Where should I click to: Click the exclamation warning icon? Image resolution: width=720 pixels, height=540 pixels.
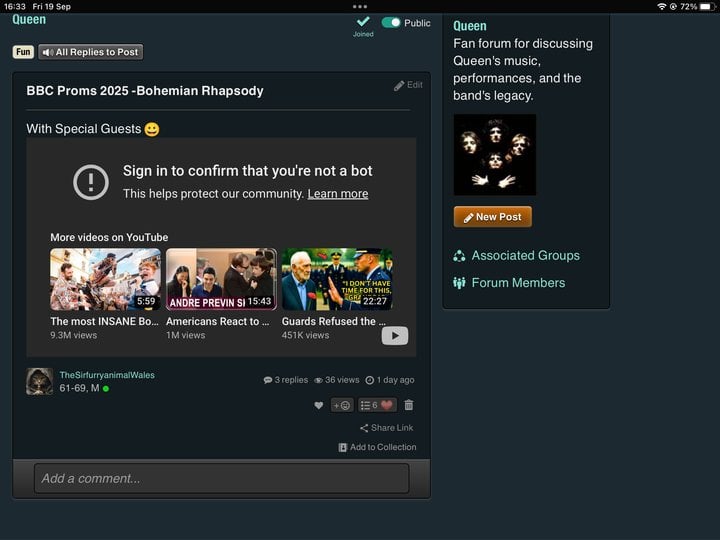tap(91, 182)
